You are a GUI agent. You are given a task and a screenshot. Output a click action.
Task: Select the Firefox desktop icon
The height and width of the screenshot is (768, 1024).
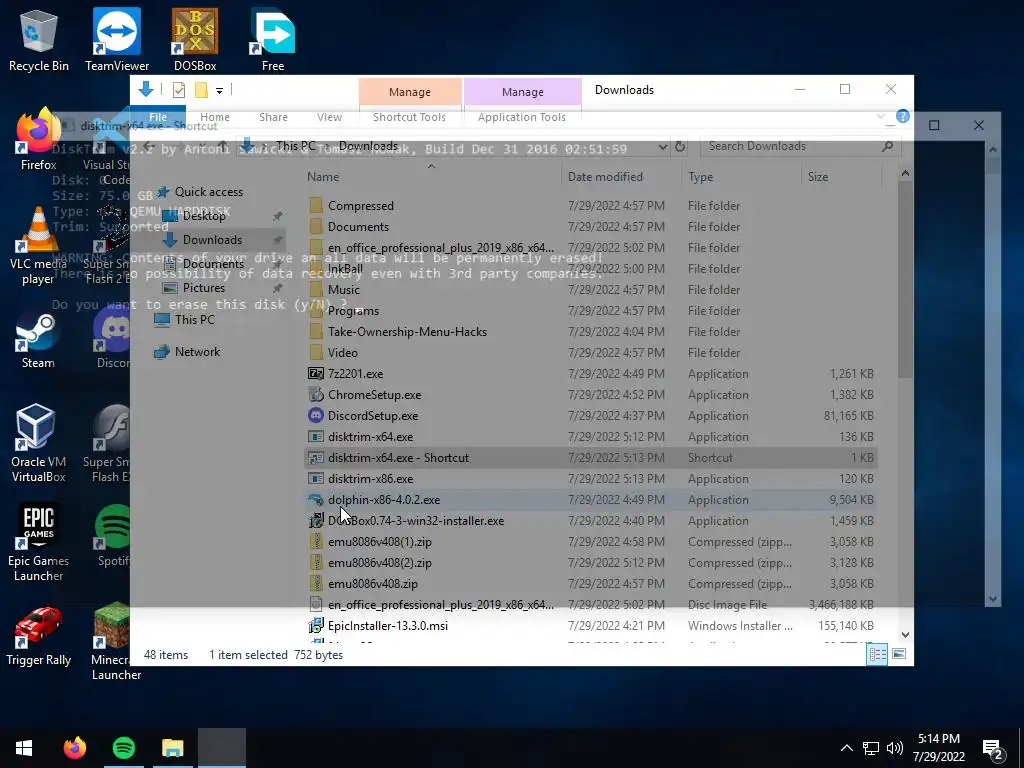(x=38, y=139)
